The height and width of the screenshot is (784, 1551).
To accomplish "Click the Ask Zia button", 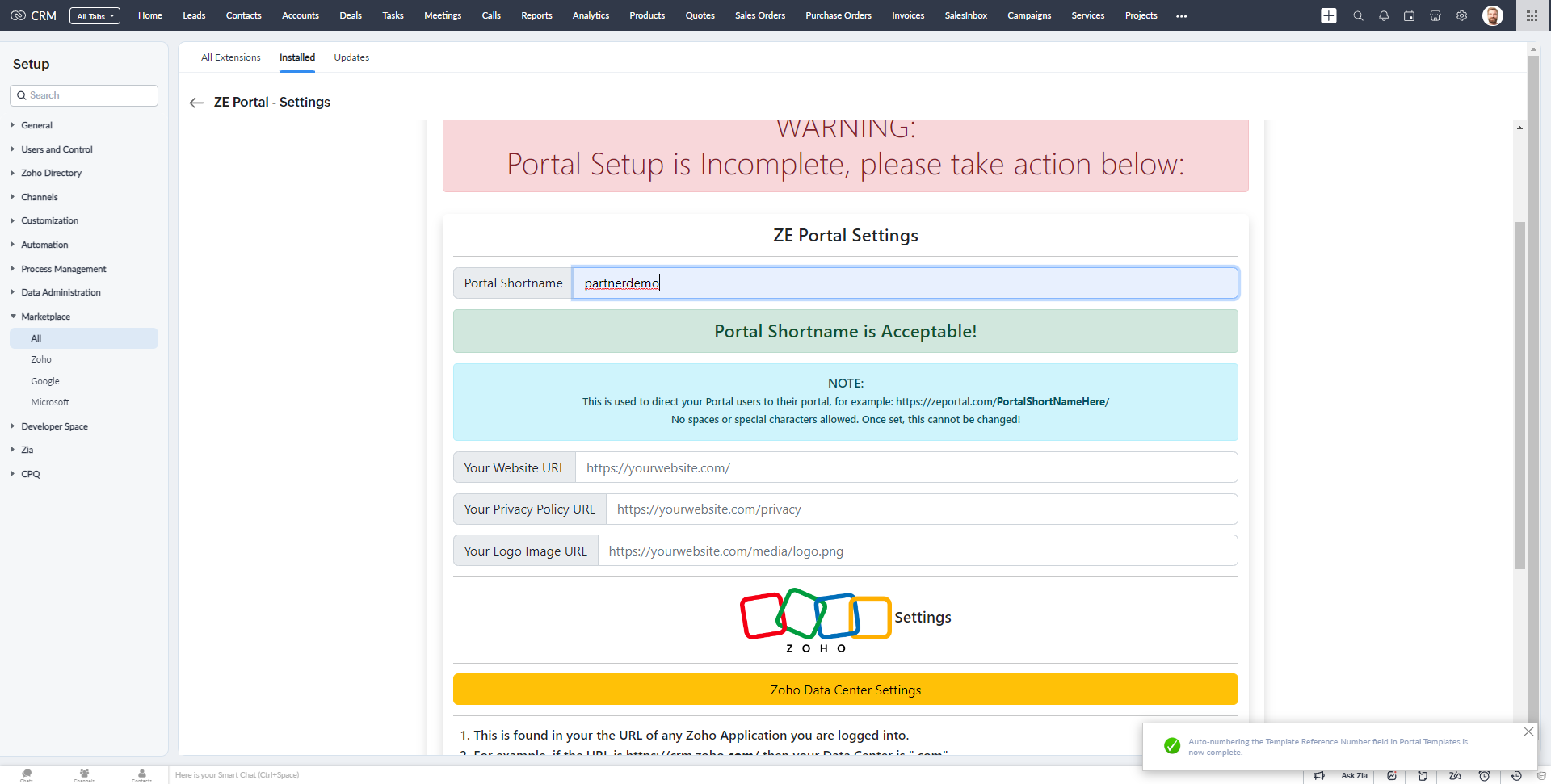I will (1355, 776).
